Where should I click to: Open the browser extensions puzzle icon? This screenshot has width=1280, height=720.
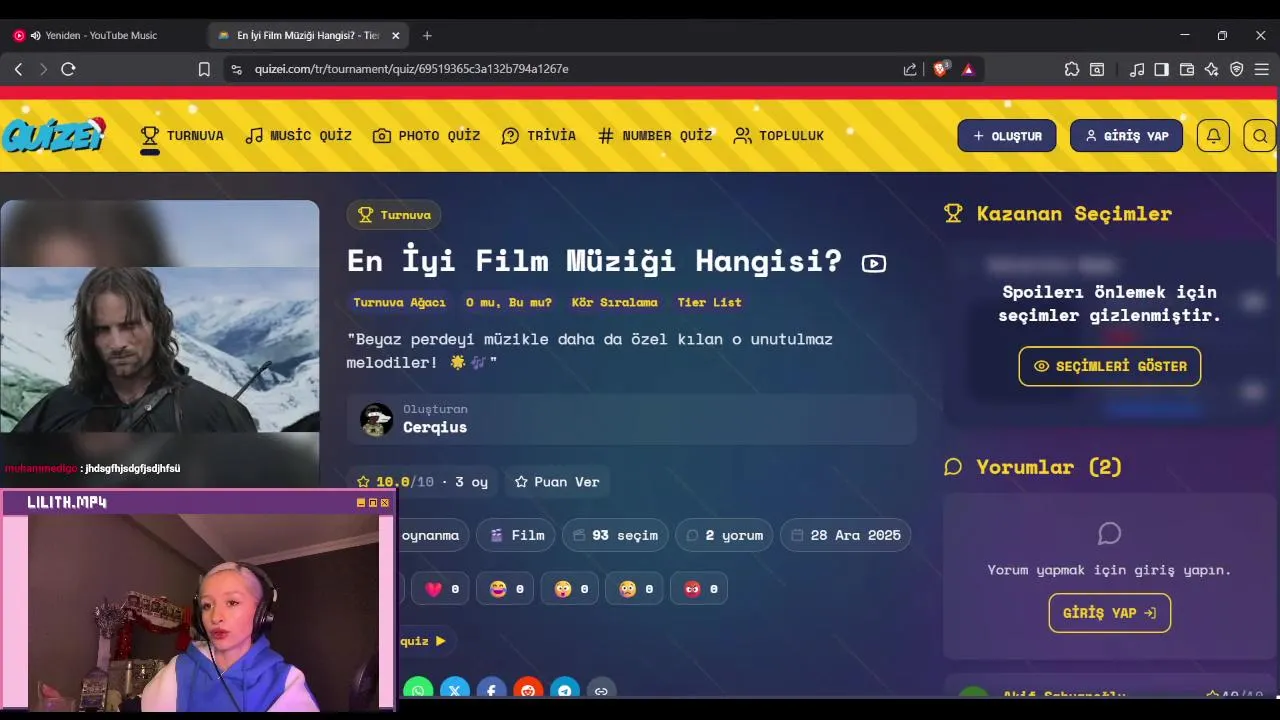[x=1072, y=69]
